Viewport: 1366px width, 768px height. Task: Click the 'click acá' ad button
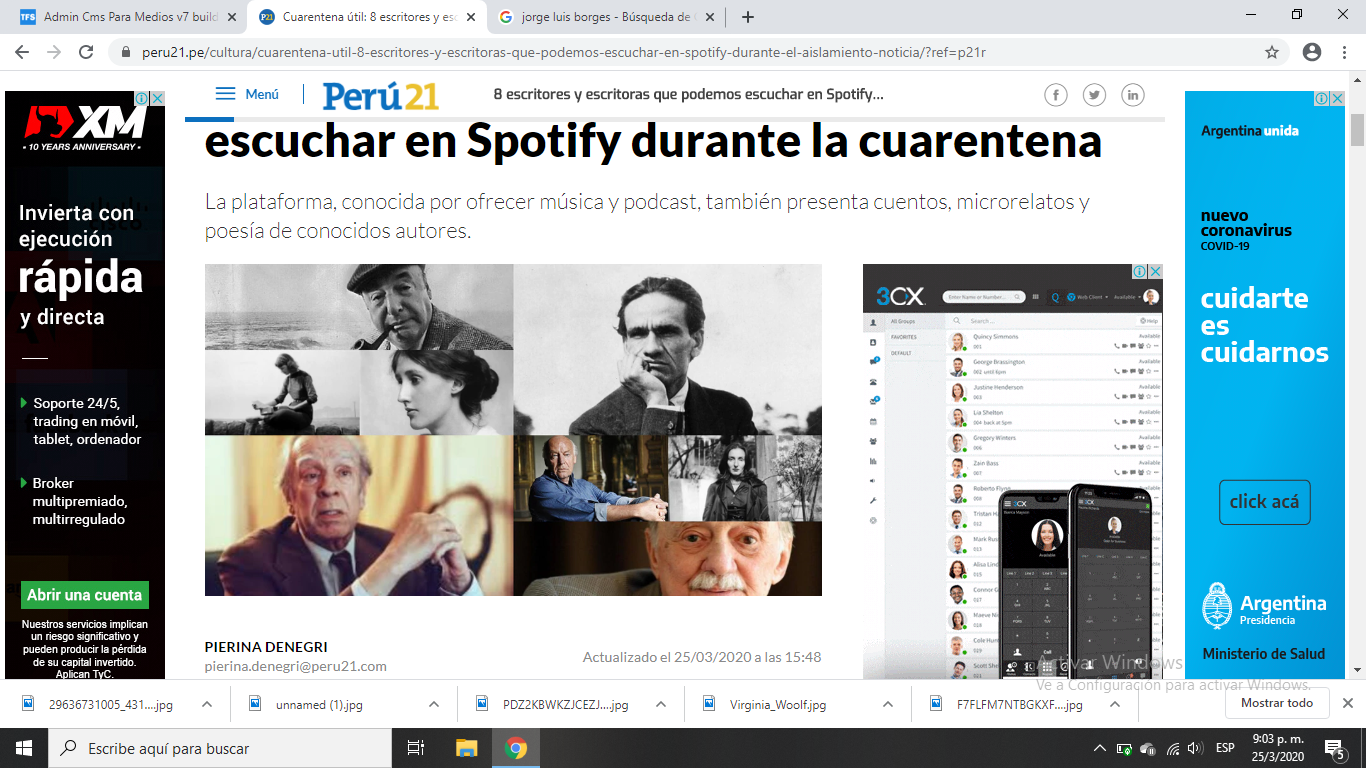coord(1264,502)
